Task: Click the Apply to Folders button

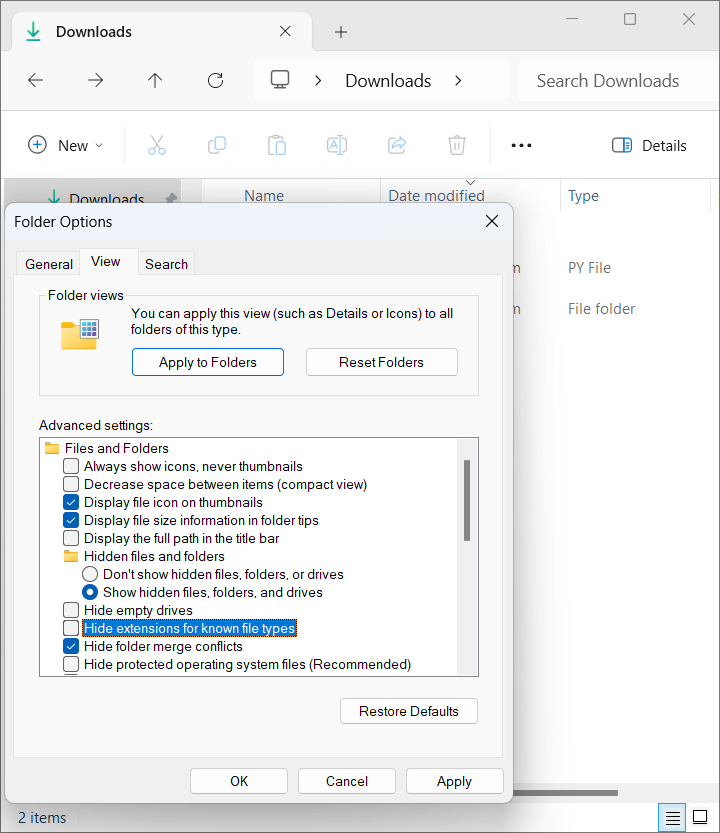Action: 208,362
